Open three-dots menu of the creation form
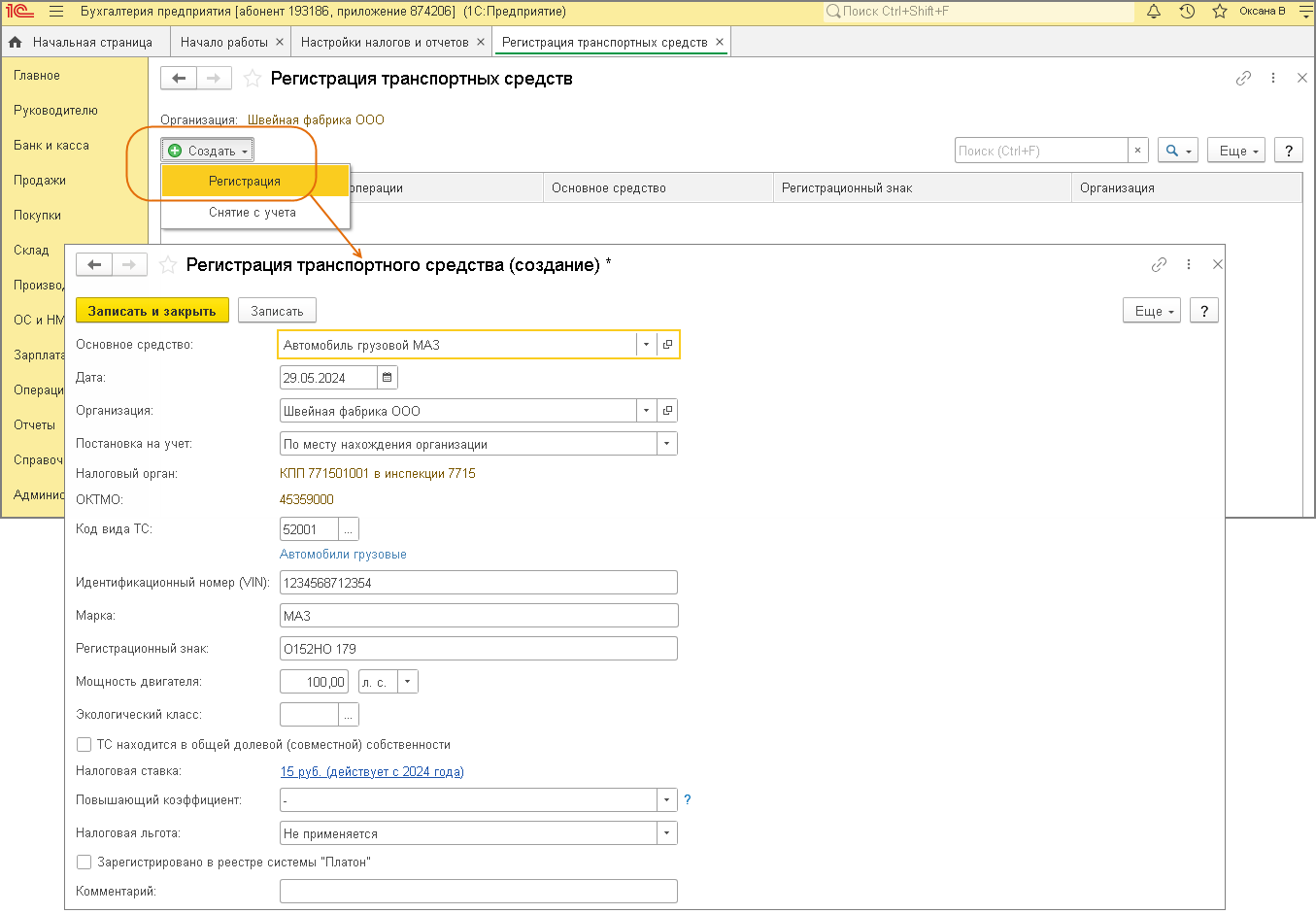 1189,264
